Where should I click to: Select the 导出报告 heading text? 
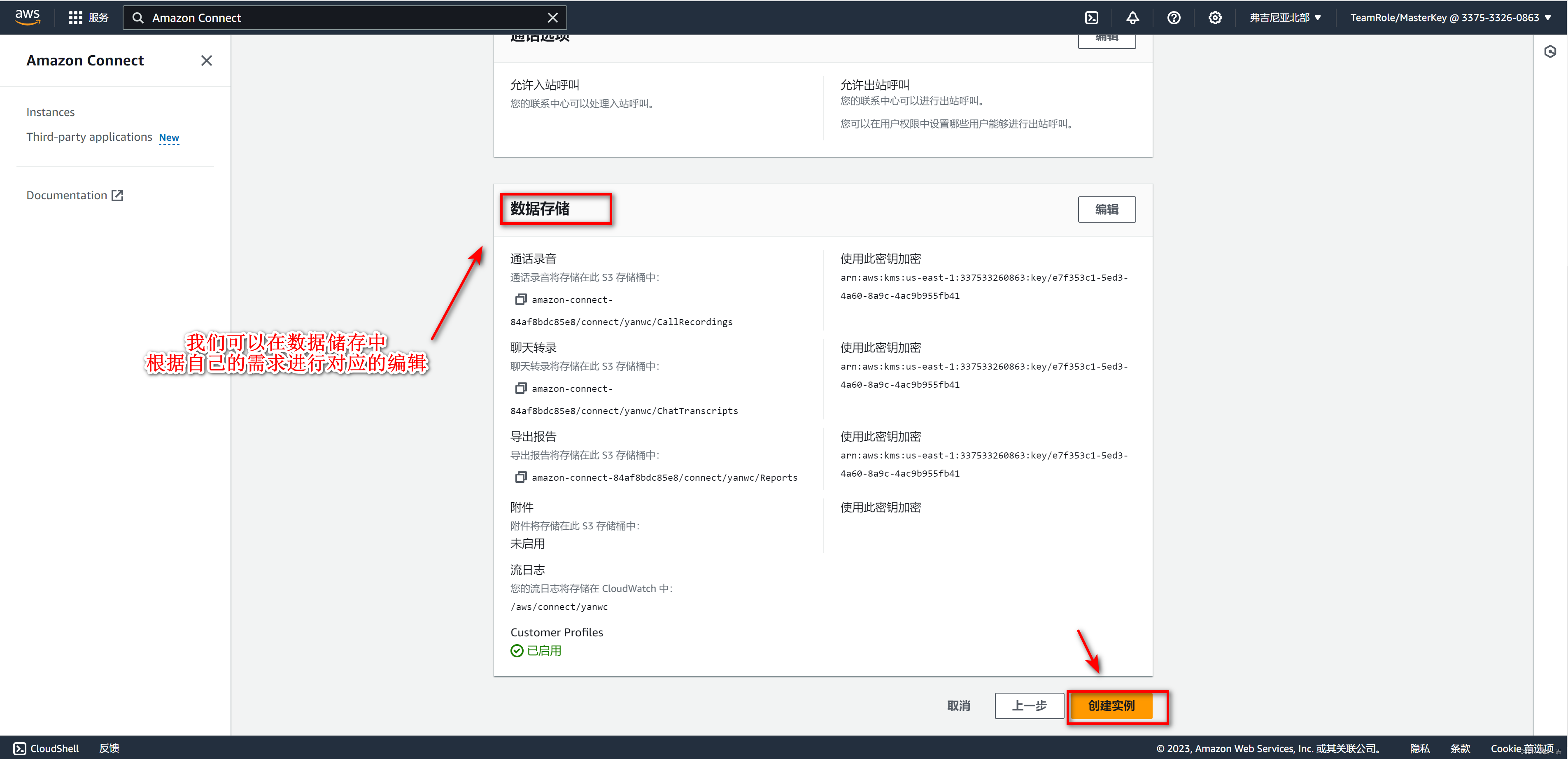click(533, 436)
